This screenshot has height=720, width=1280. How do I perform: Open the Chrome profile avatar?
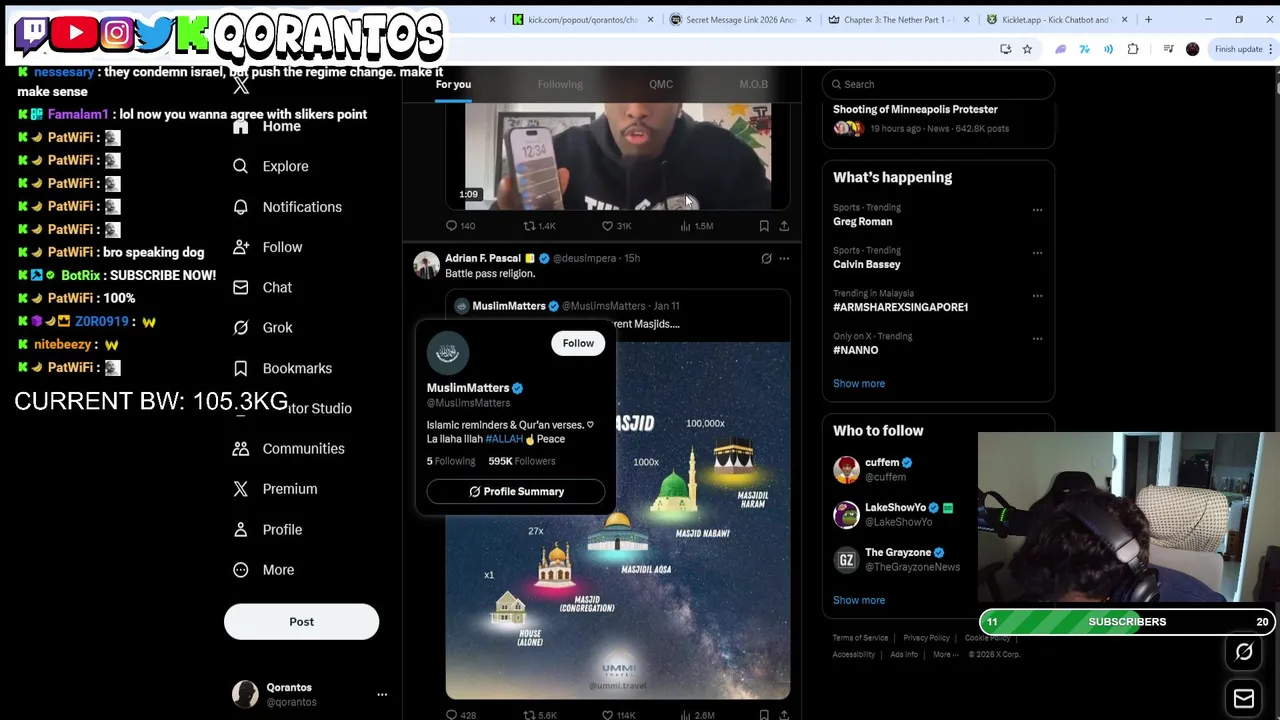click(x=1192, y=49)
